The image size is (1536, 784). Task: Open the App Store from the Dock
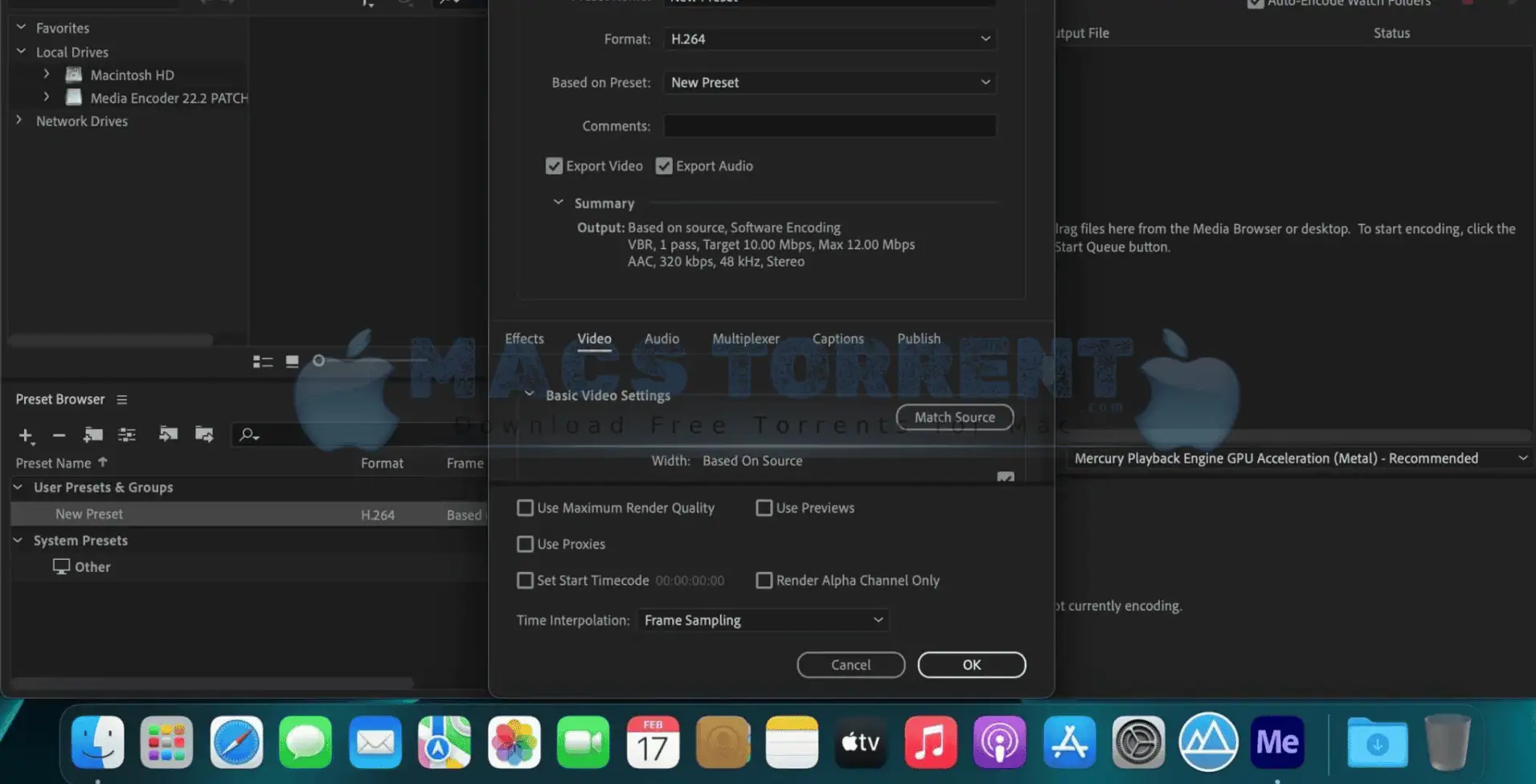pyautogui.click(x=1069, y=742)
